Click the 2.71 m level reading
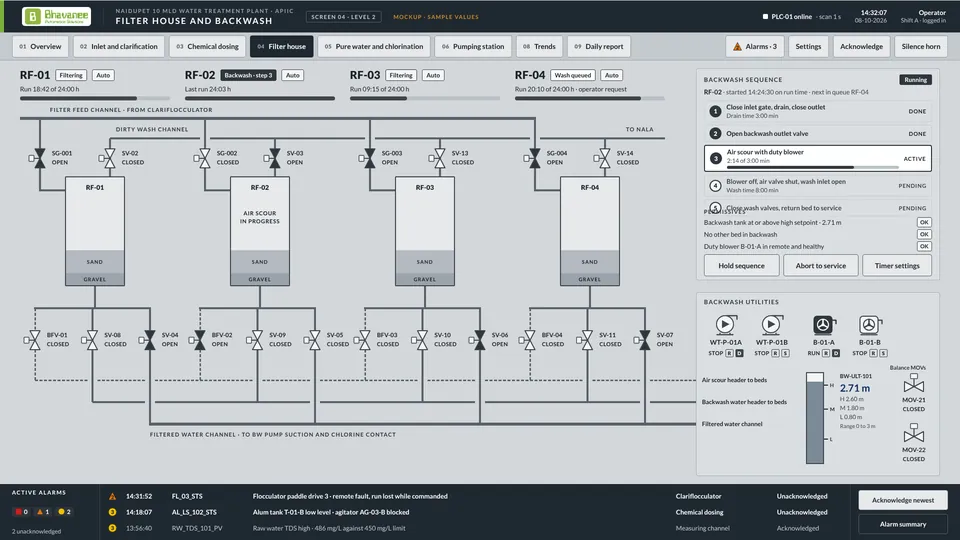 point(855,388)
